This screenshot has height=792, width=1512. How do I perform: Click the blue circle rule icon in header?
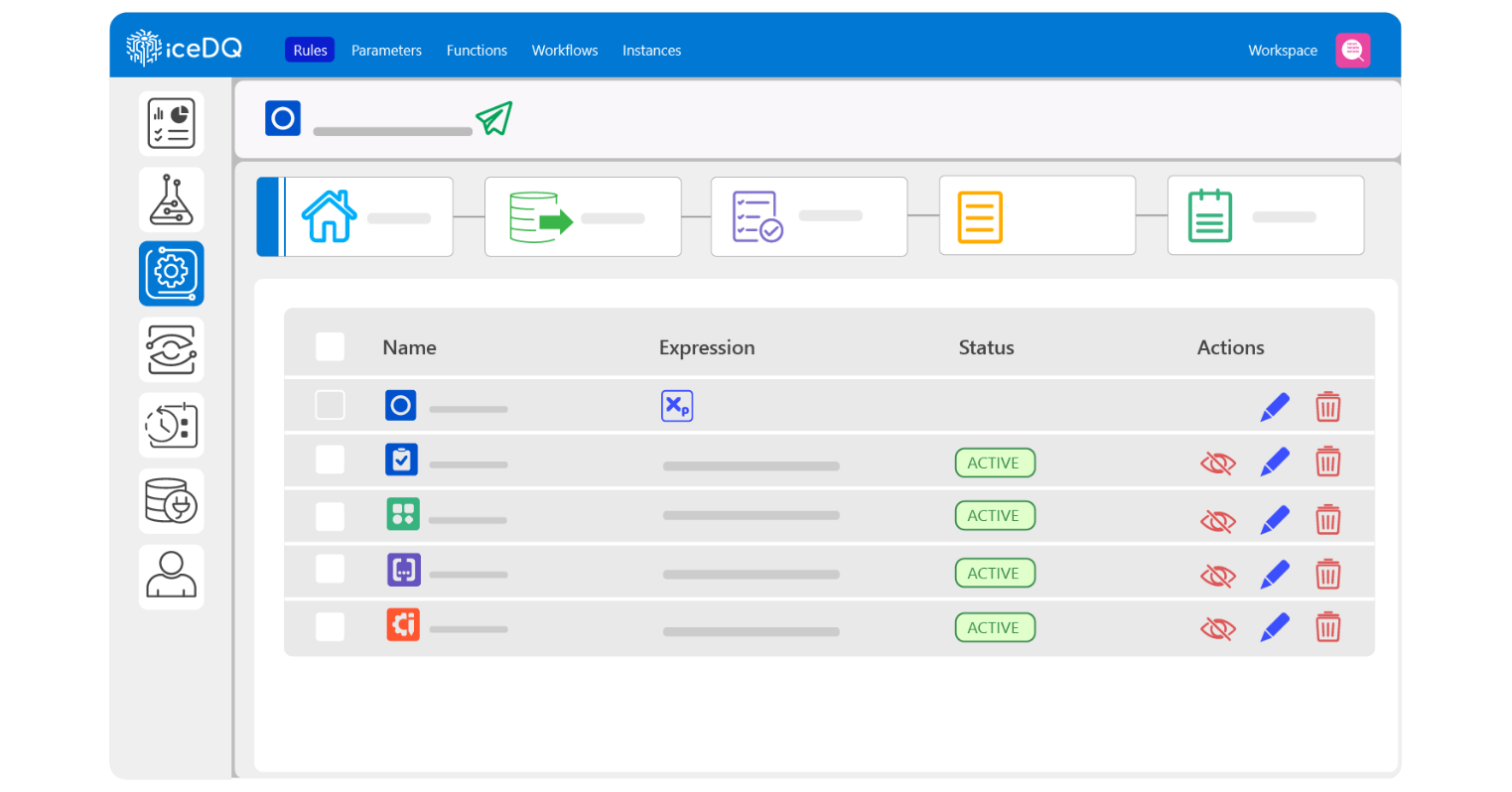pos(283,118)
